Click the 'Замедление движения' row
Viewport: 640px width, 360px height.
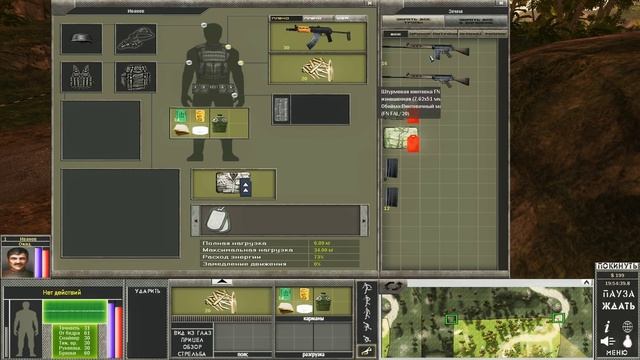pyautogui.click(x=280, y=264)
